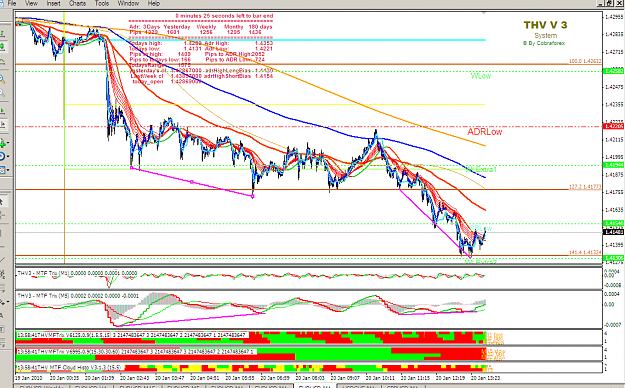Screen dimensions: 625x388
Task: Expand the Periods dropdown arrow
Action: tap(8, 156)
